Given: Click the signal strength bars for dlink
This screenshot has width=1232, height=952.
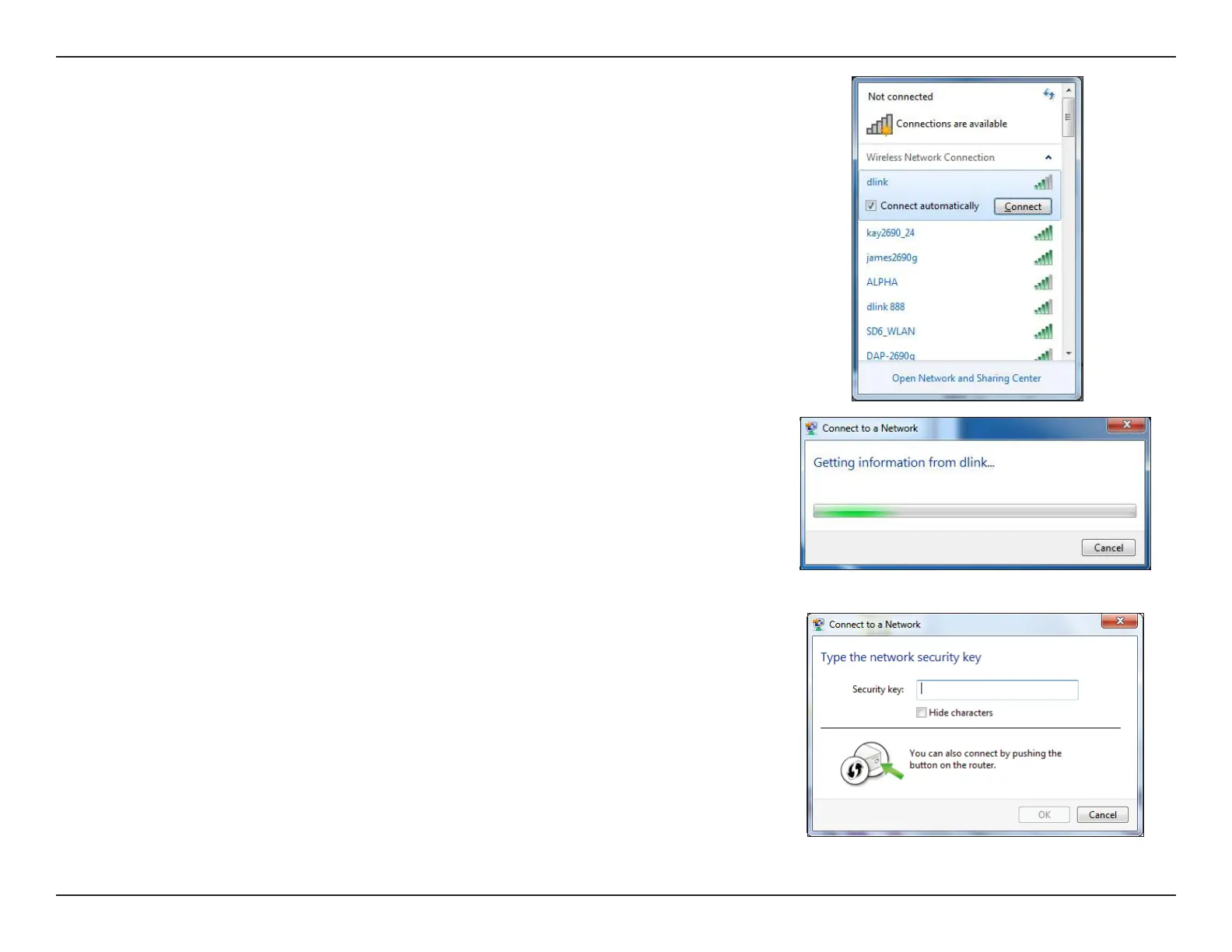Looking at the screenshot, I should tap(1043, 182).
